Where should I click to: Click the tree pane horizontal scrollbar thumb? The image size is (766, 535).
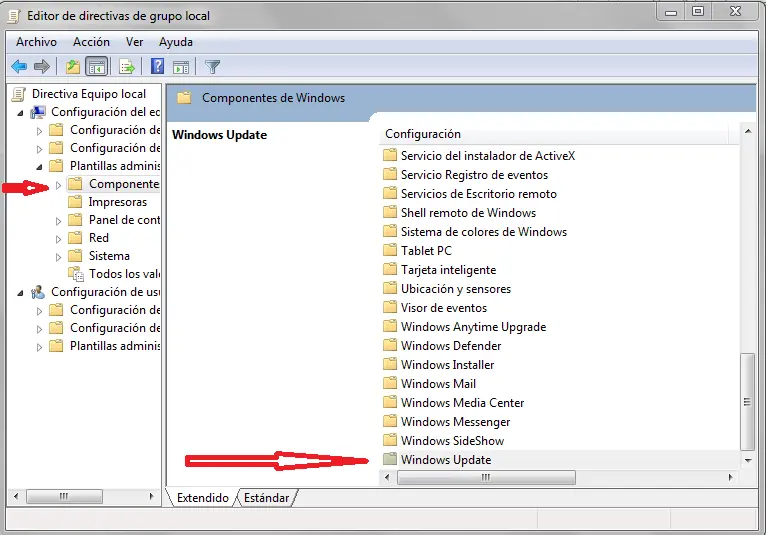pos(64,496)
